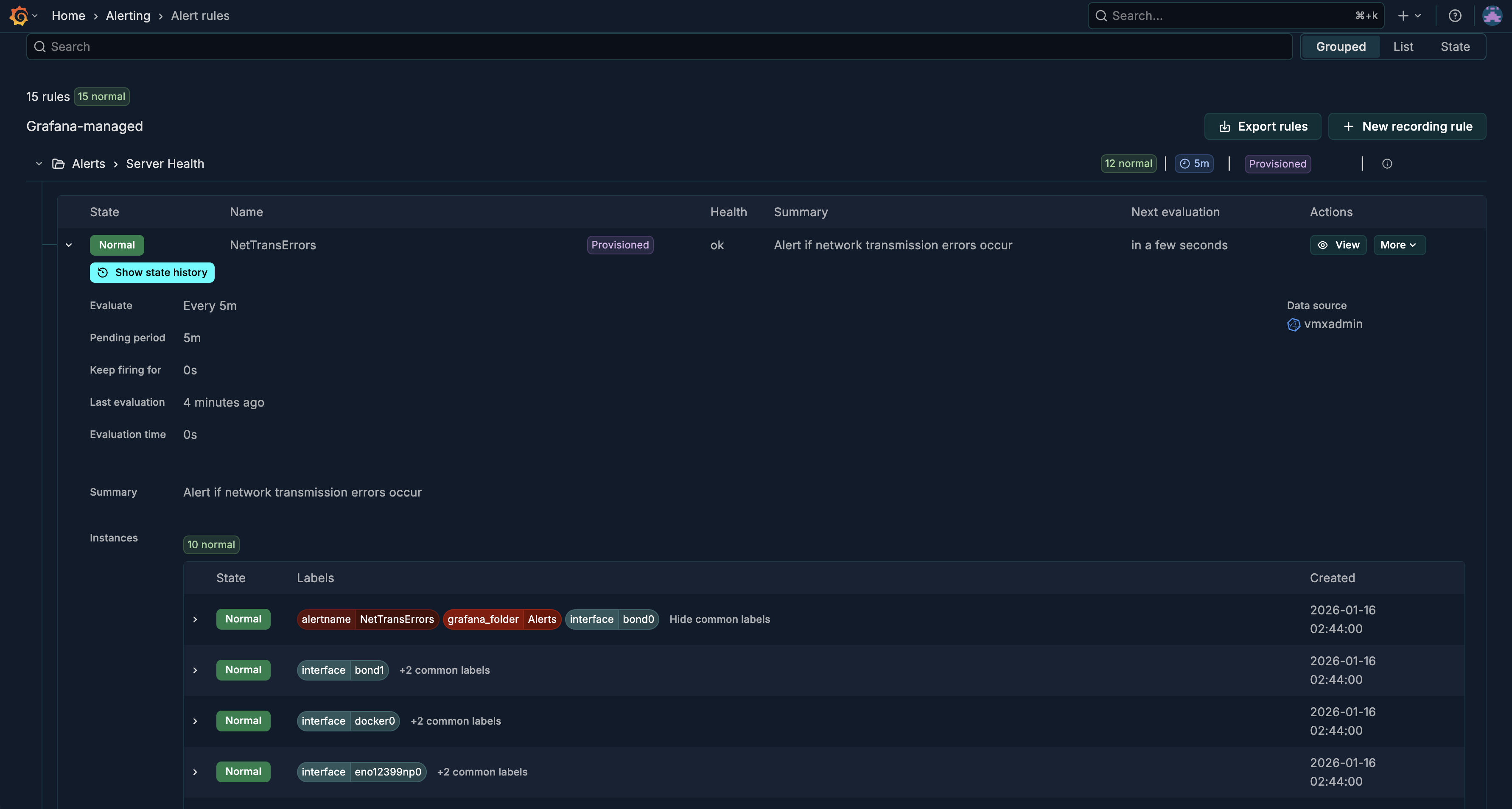This screenshot has width=1512, height=809.
Task: Click the View eye icon for NetTransErrors
Action: tap(1324, 245)
